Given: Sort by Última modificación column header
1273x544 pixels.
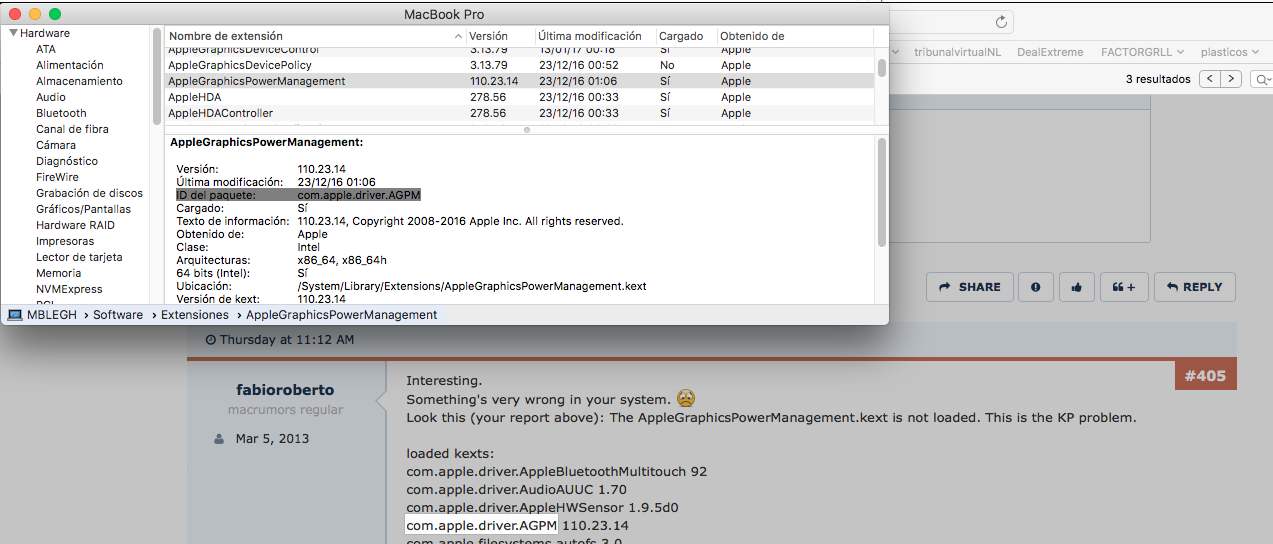Looking at the screenshot, I should [x=595, y=36].
